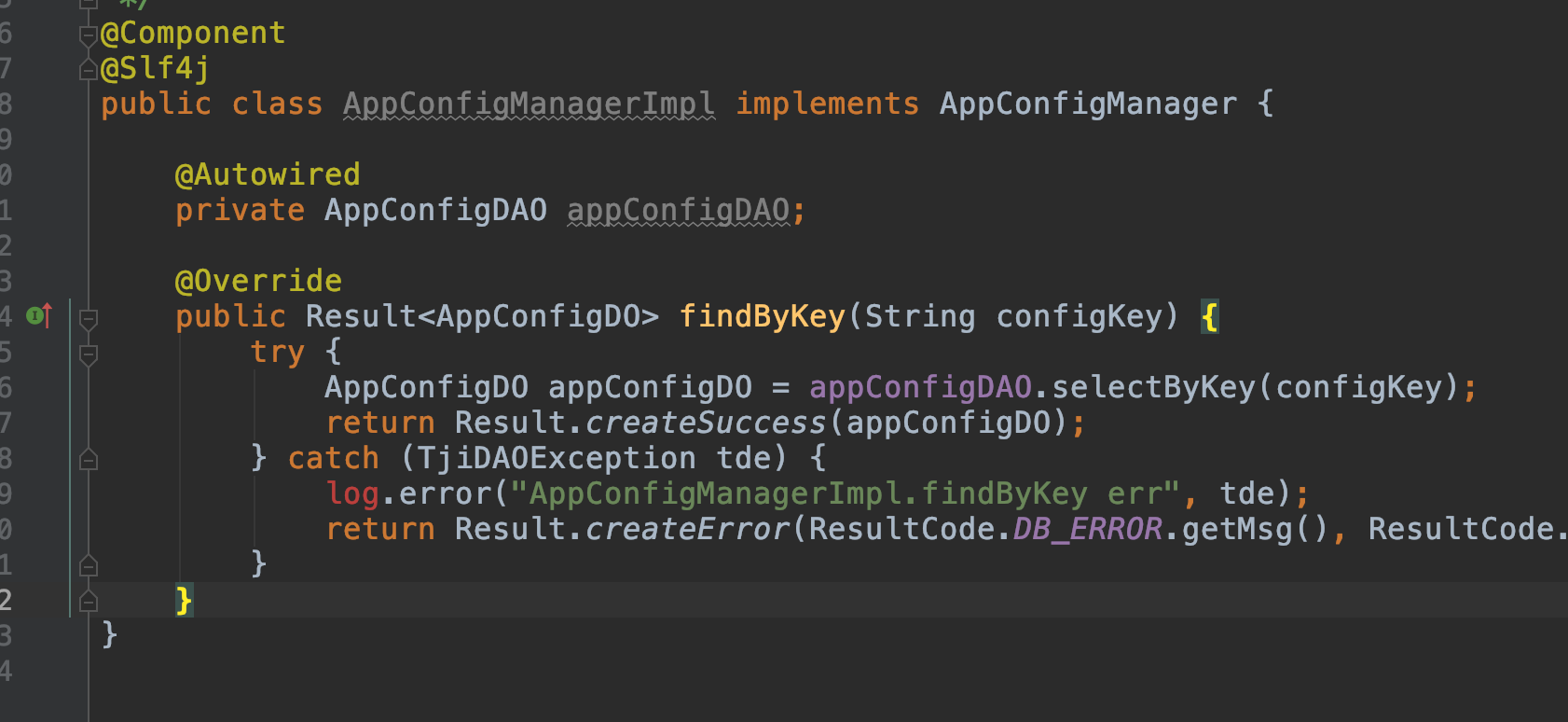Click fold end marker at catch block's closing brace

tap(89, 565)
